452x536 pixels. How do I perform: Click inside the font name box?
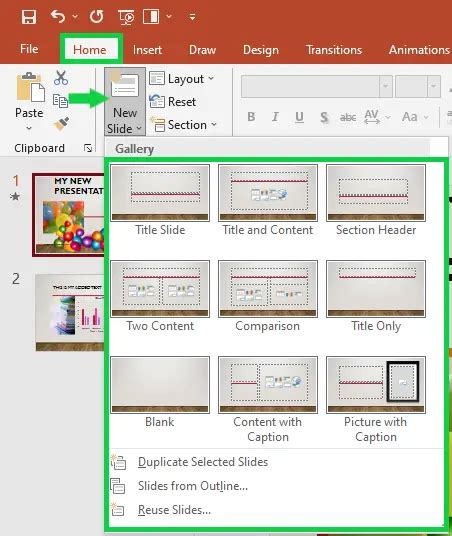[310, 86]
